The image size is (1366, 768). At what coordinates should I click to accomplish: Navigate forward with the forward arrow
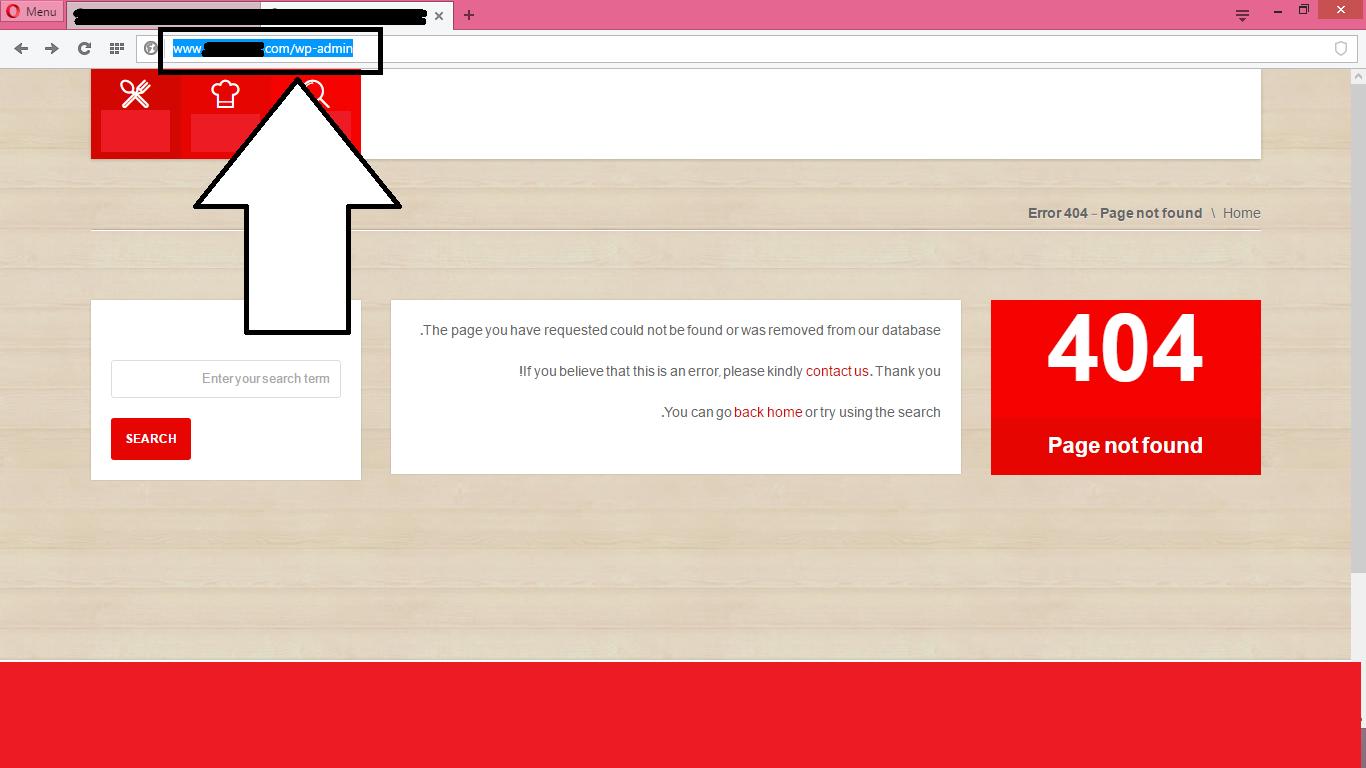click(x=52, y=47)
